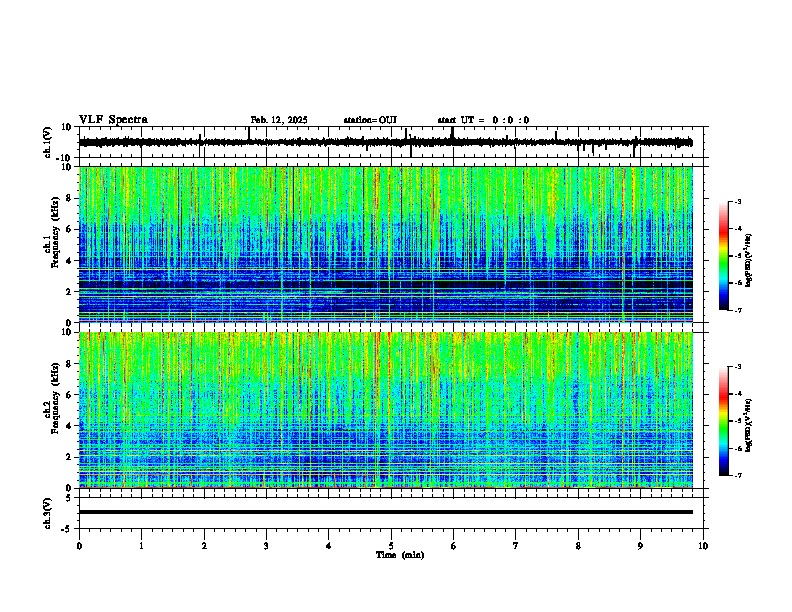This screenshot has width=792, height=612.
Task: Click the 'station=OUJ' label
Action: pyautogui.click(x=370, y=120)
